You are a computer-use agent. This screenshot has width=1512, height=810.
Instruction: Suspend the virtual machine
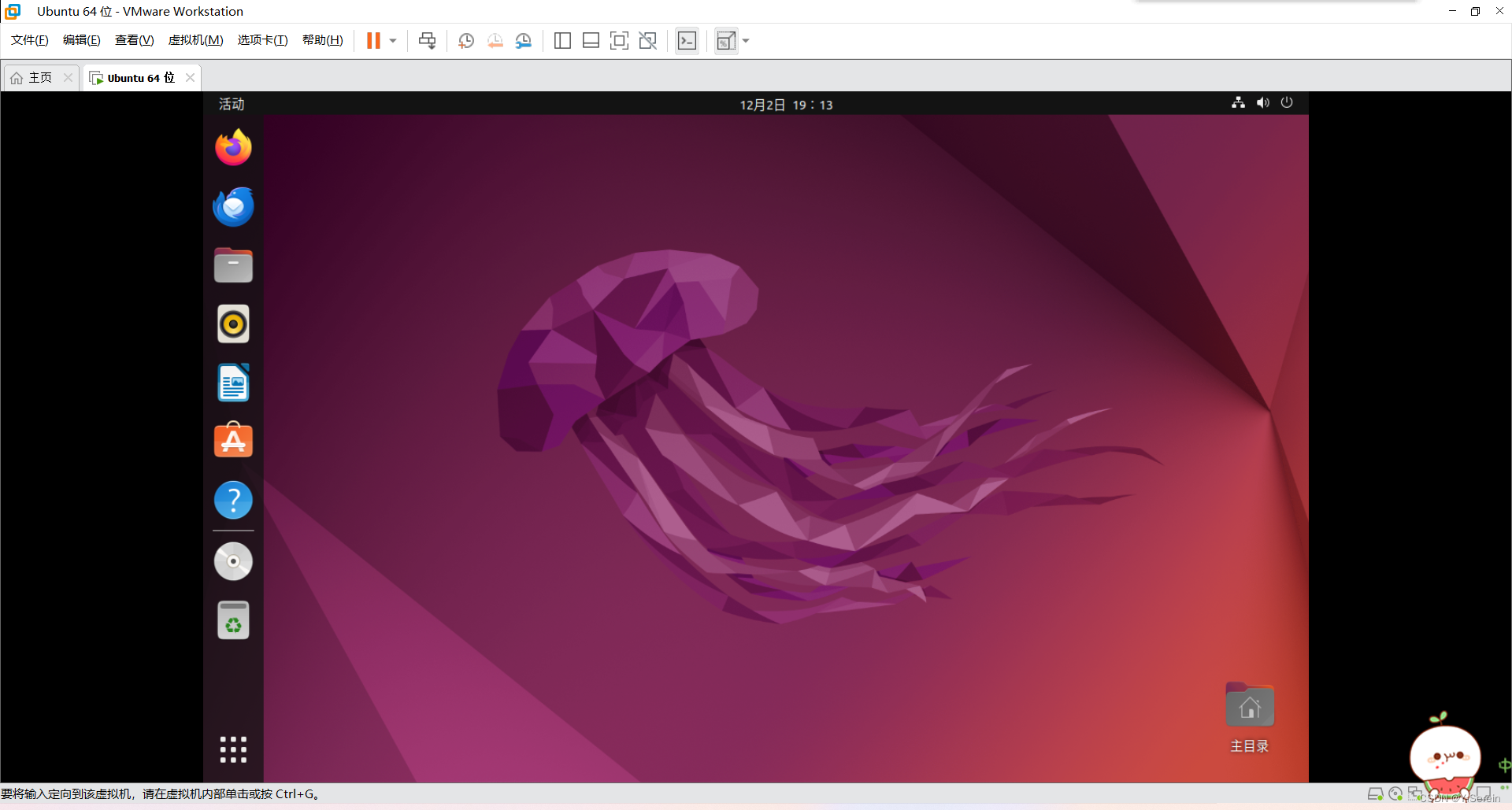[x=375, y=40]
